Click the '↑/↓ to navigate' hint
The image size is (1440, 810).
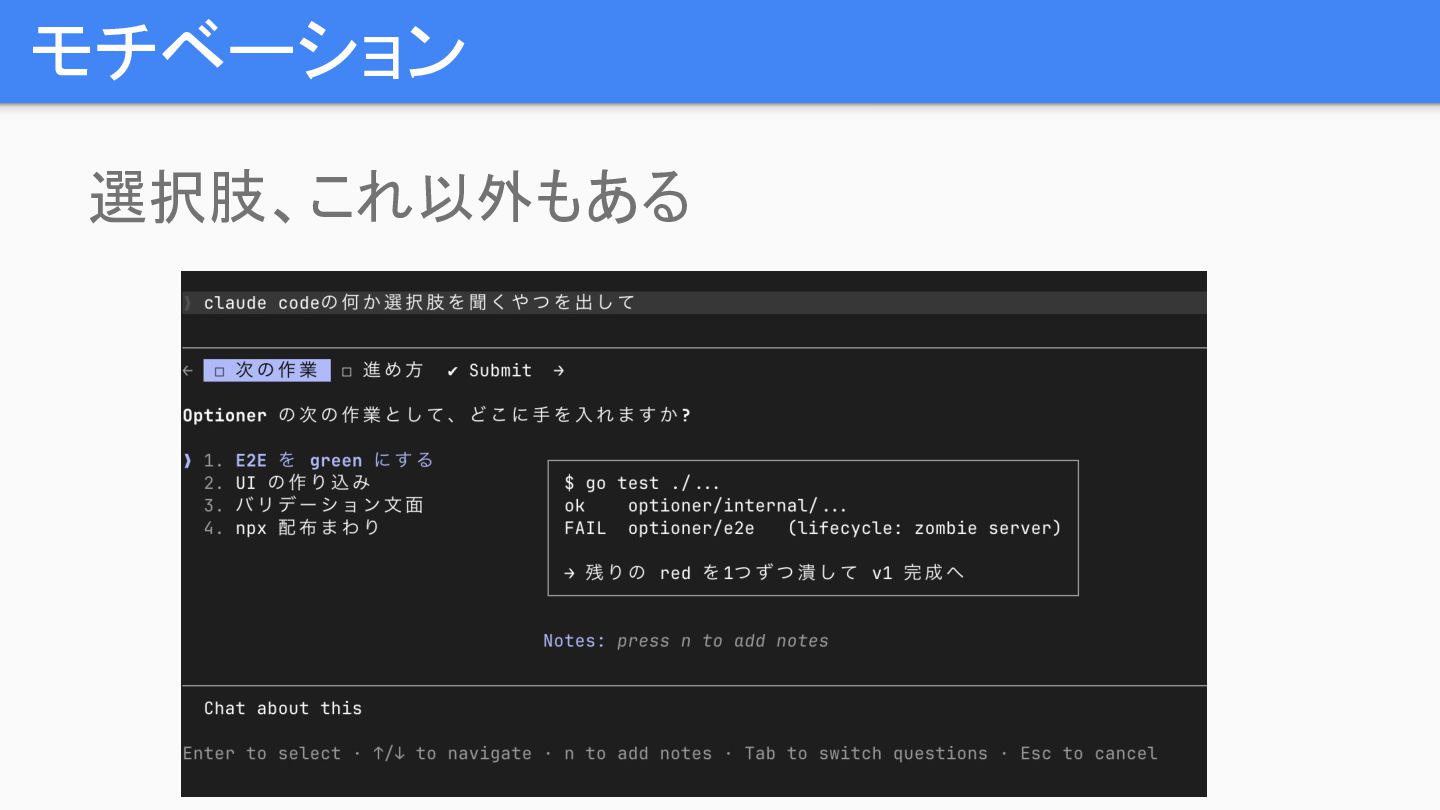(452, 753)
